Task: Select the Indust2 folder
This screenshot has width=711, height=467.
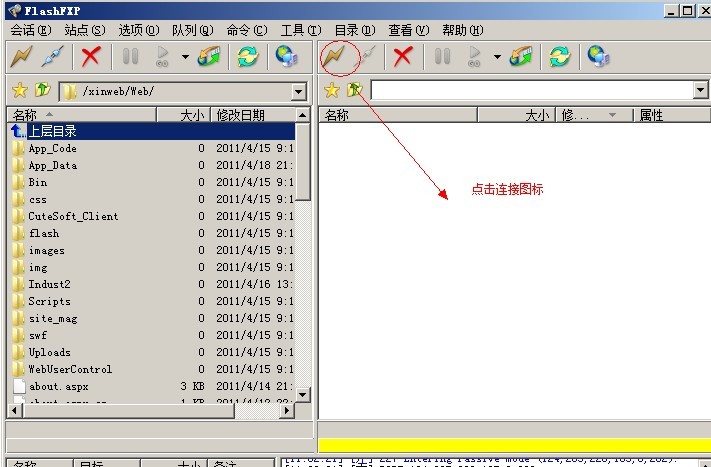Action: point(152,284)
